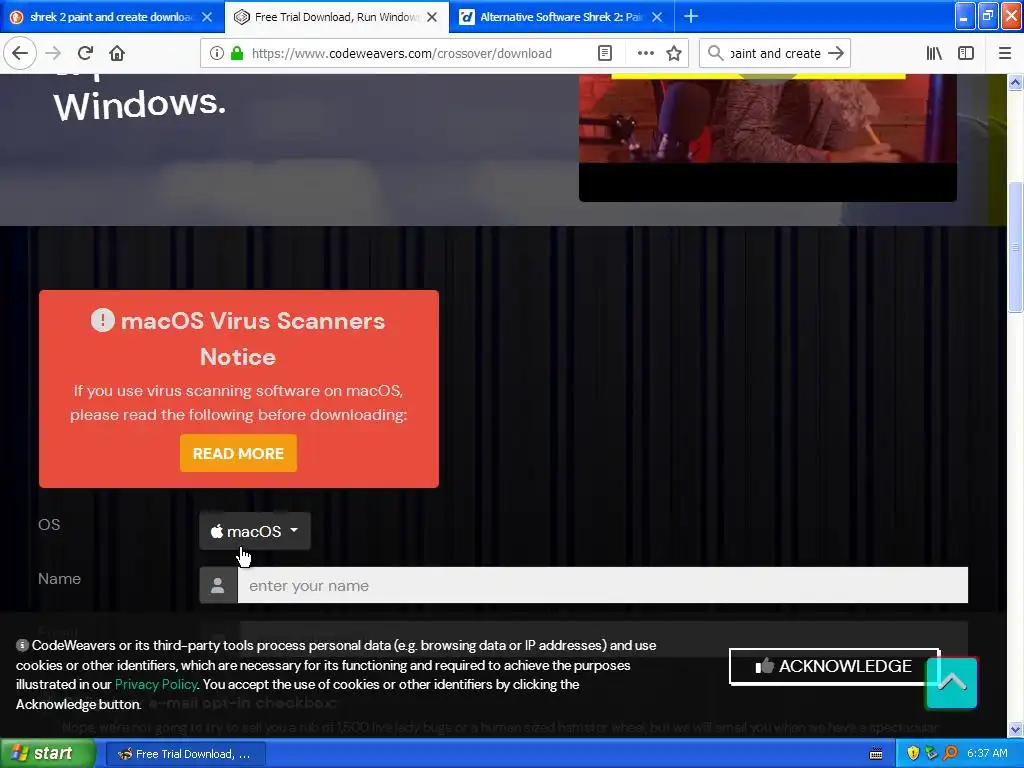This screenshot has width=1024, height=768.
Task: Click the ACKNOWLEDGE cookie button
Action: click(834, 666)
